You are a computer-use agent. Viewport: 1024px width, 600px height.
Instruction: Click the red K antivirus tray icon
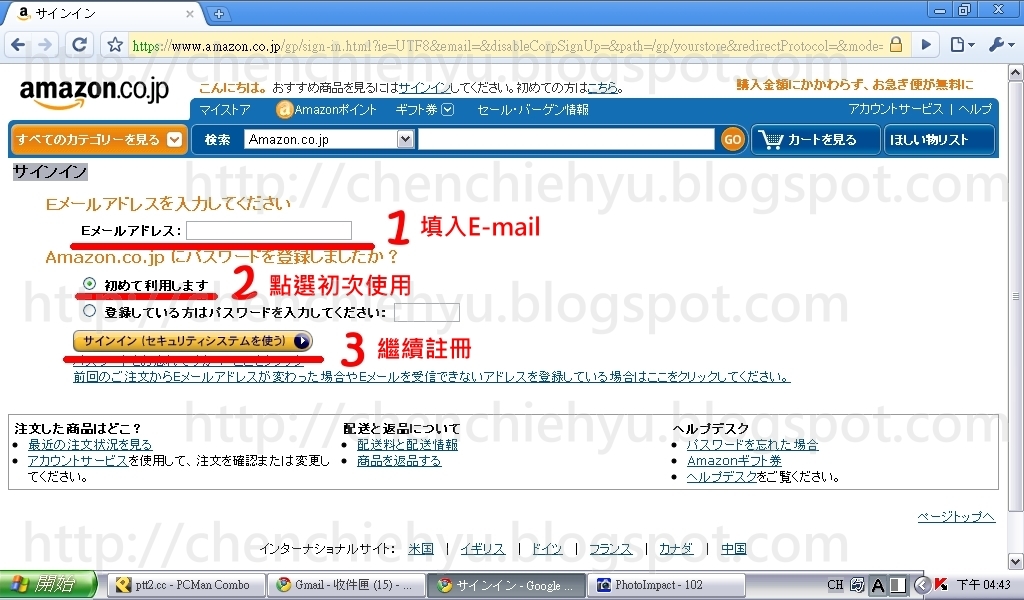940,585
